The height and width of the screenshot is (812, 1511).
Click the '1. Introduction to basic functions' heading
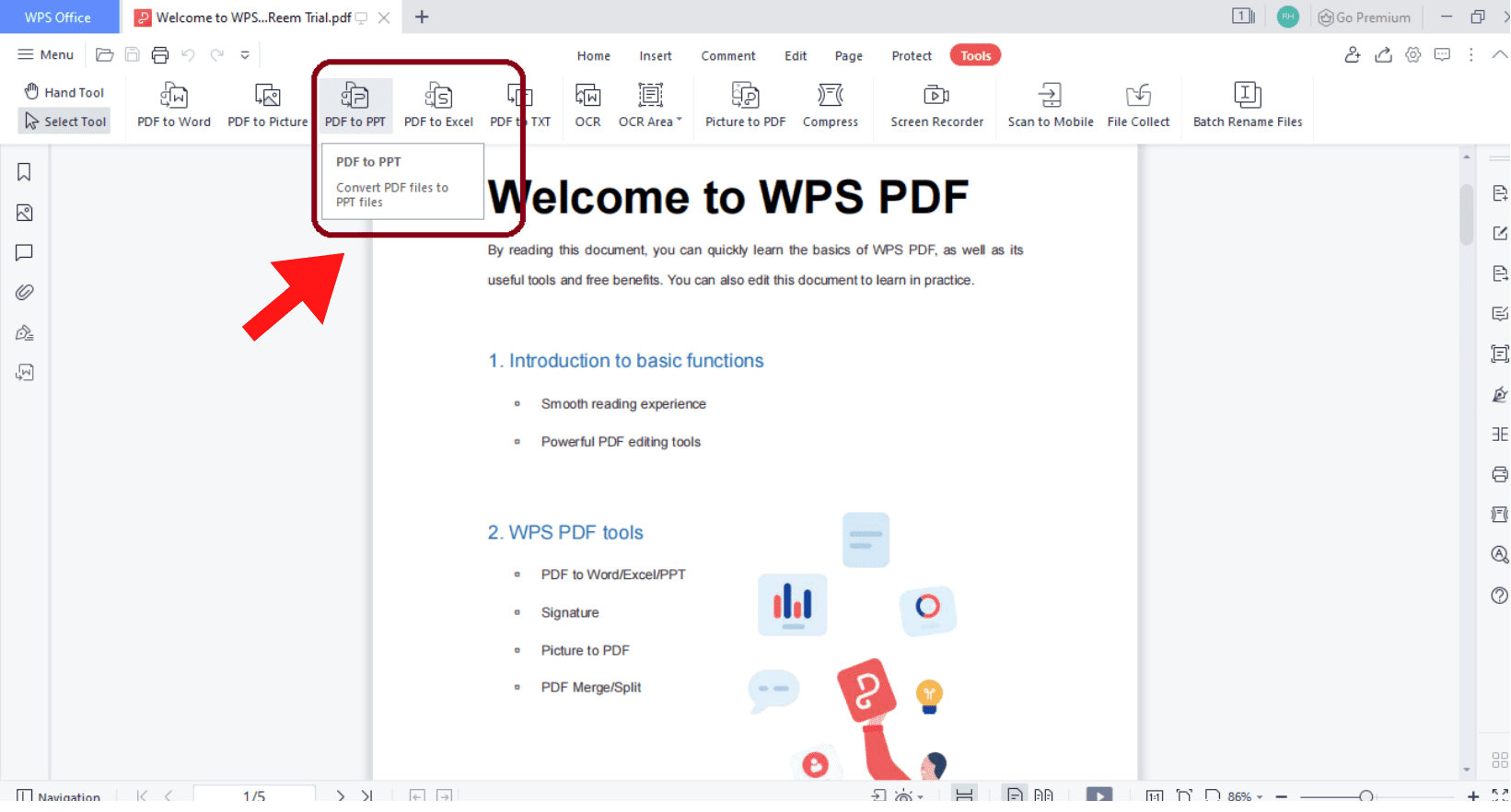[626, 361]
